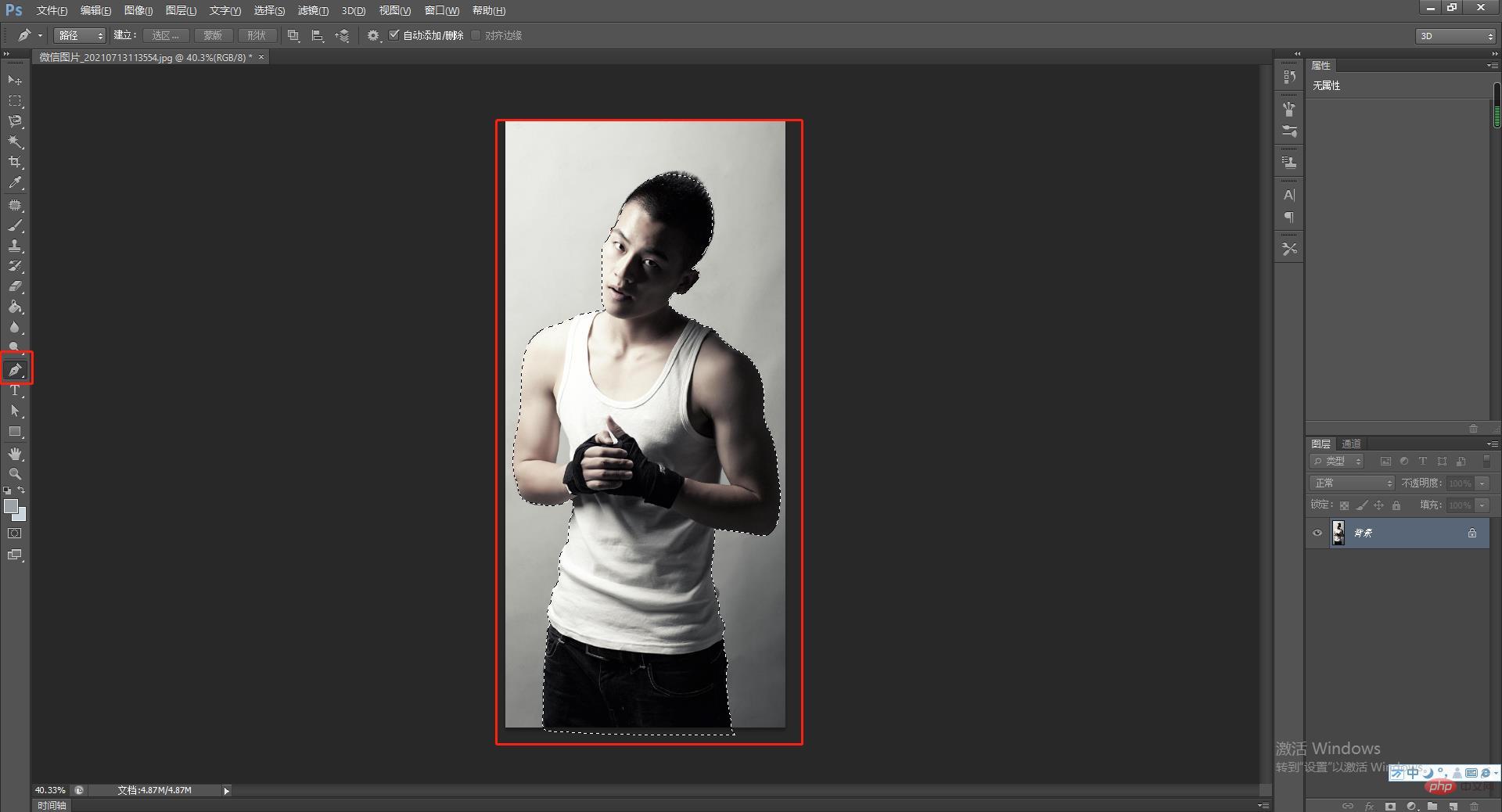Click the path operations icon
Image resolution: width=1502 pixels, height=812 pixels.
pyautogui.click(x=293, y=35)
